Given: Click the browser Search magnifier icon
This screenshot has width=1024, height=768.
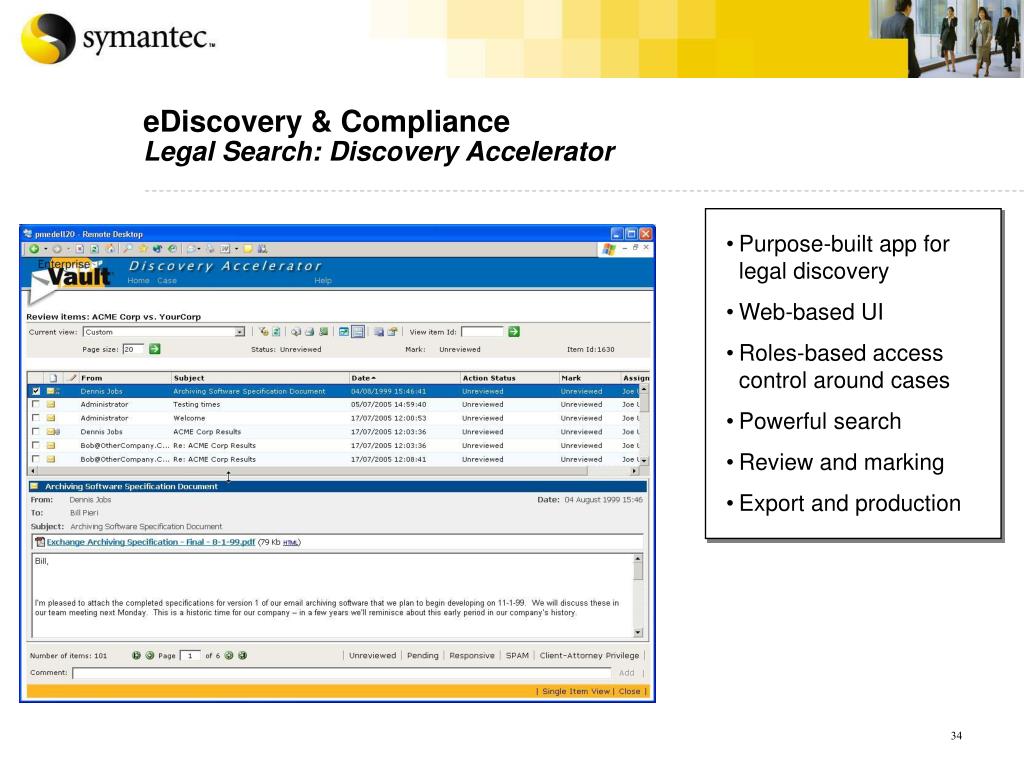Looking at the screenshot, I should pos(127,249).
